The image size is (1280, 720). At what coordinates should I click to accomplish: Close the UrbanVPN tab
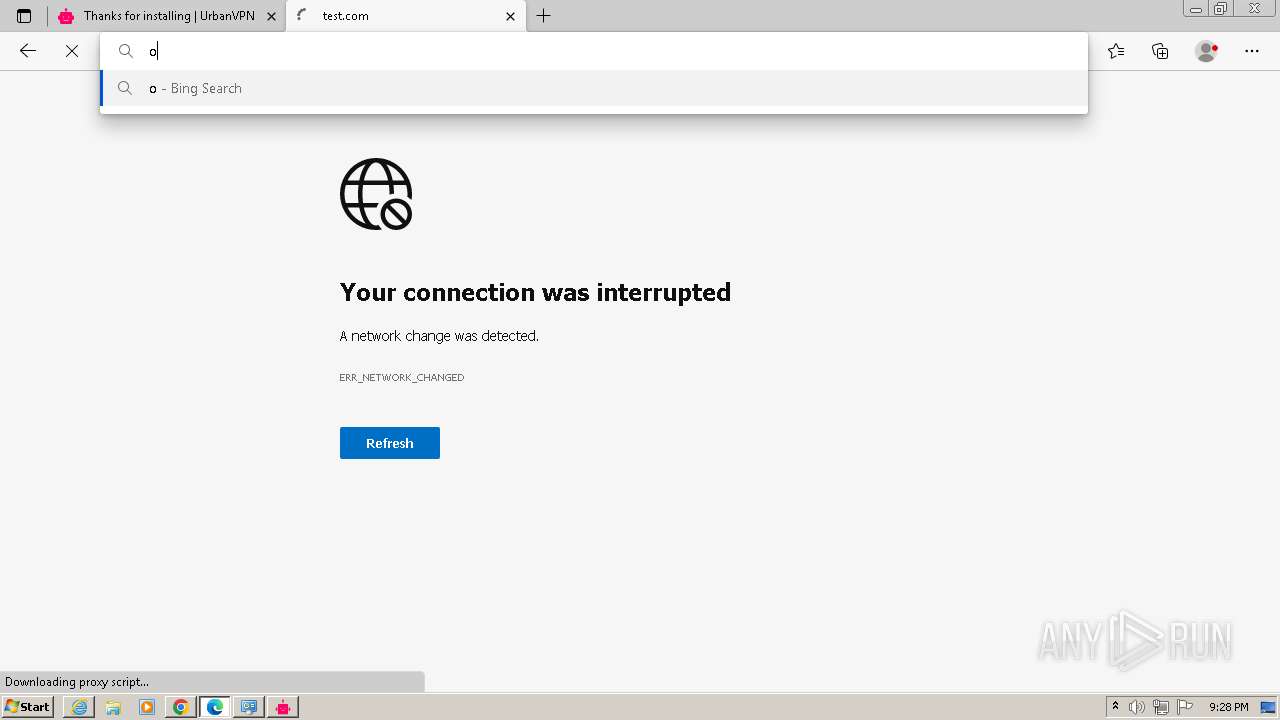271,16
